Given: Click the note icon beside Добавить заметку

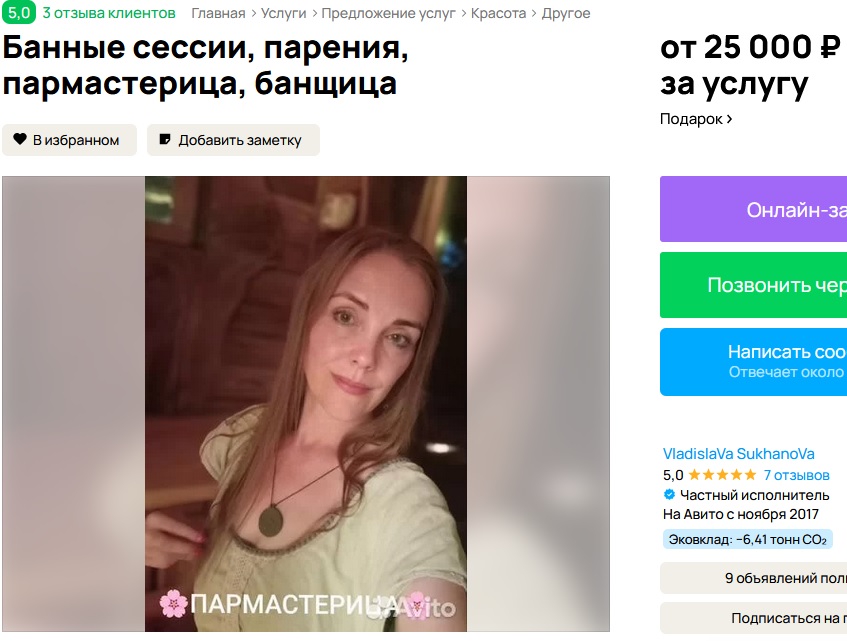Looking at the screenshot, I should click(x=165, y=139).
